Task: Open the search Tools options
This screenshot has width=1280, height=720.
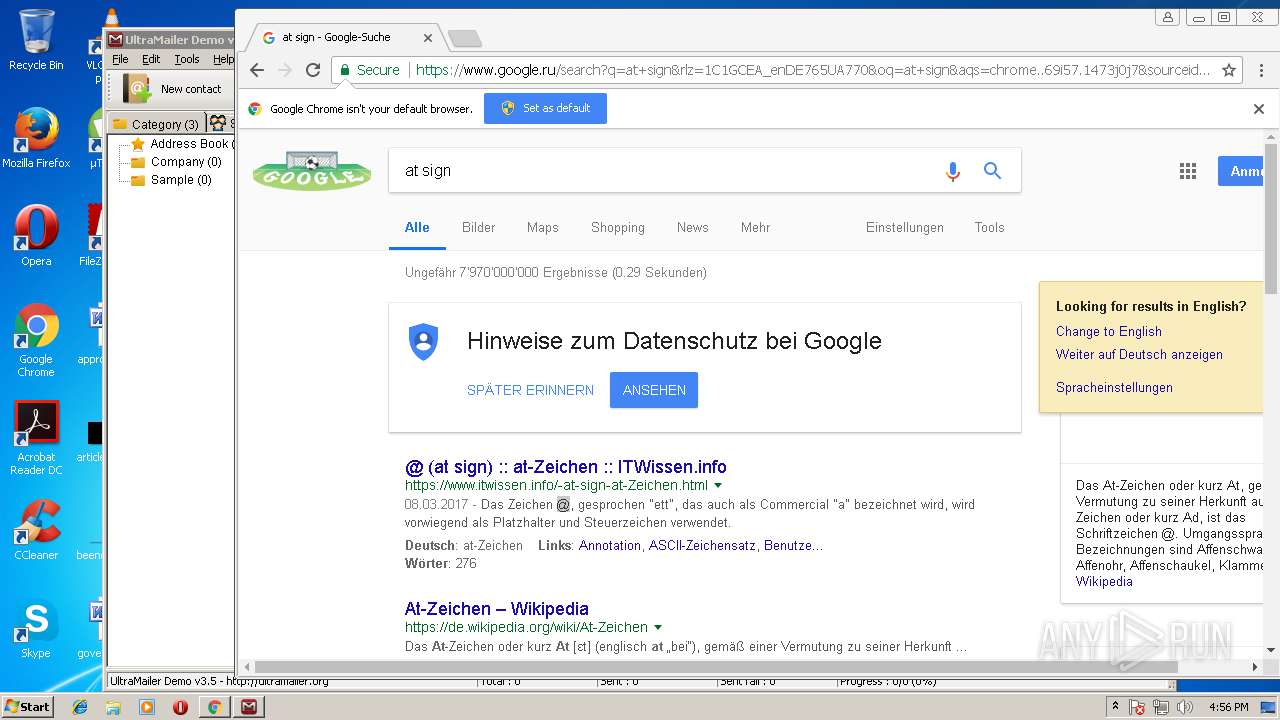Action: pos(989,228)
